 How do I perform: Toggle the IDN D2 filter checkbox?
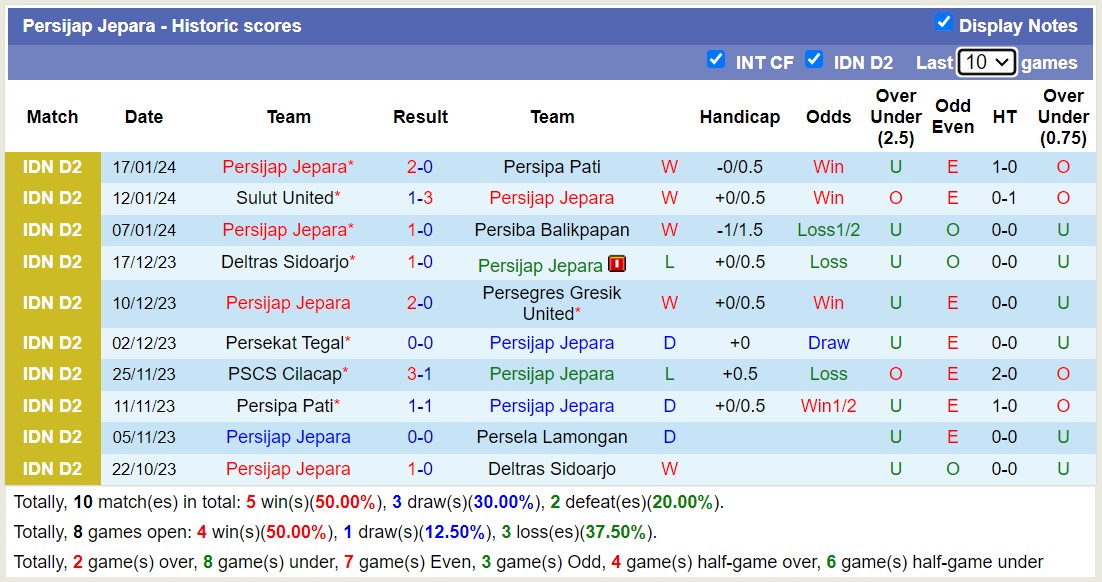tap(814, 60)
